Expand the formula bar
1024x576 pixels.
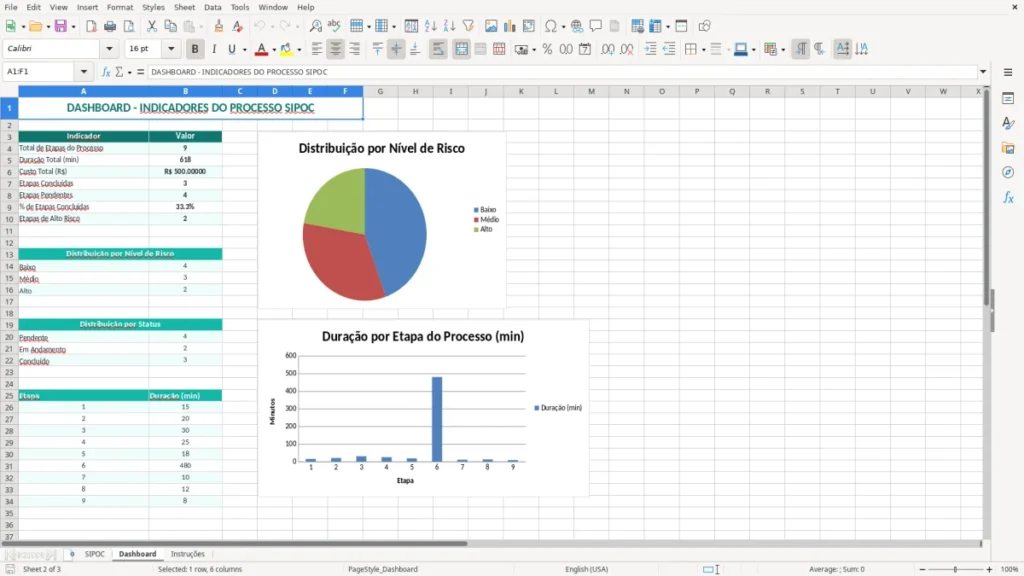[x=983, y=72]
